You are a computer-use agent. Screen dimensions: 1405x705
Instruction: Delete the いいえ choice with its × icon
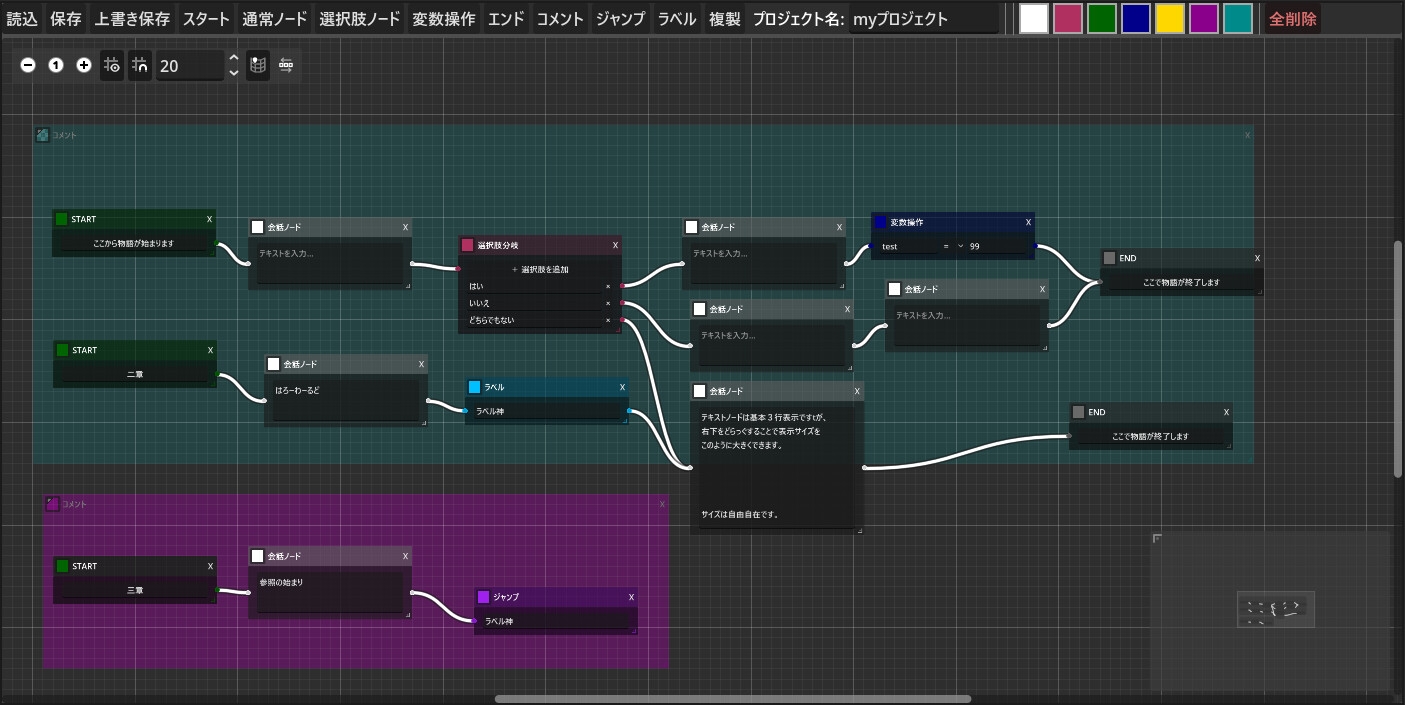608,303
